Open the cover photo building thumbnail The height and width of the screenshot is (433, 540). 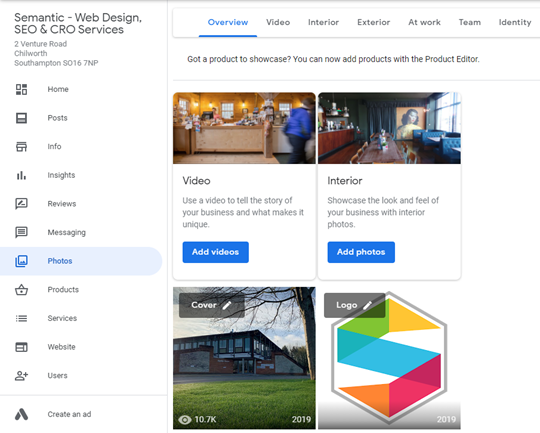244,358
